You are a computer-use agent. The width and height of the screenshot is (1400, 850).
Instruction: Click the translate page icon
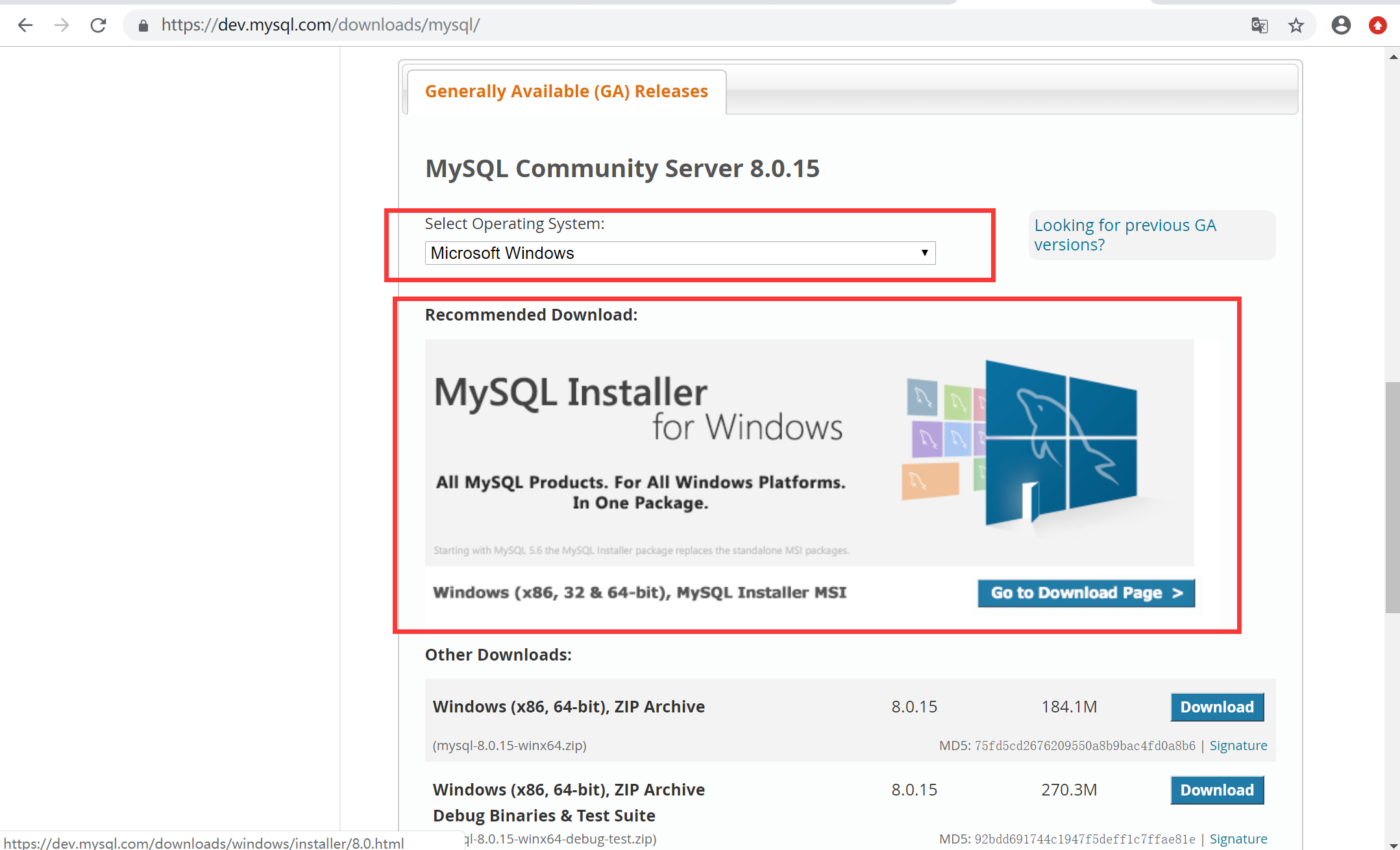click(x=1259, y=25)
